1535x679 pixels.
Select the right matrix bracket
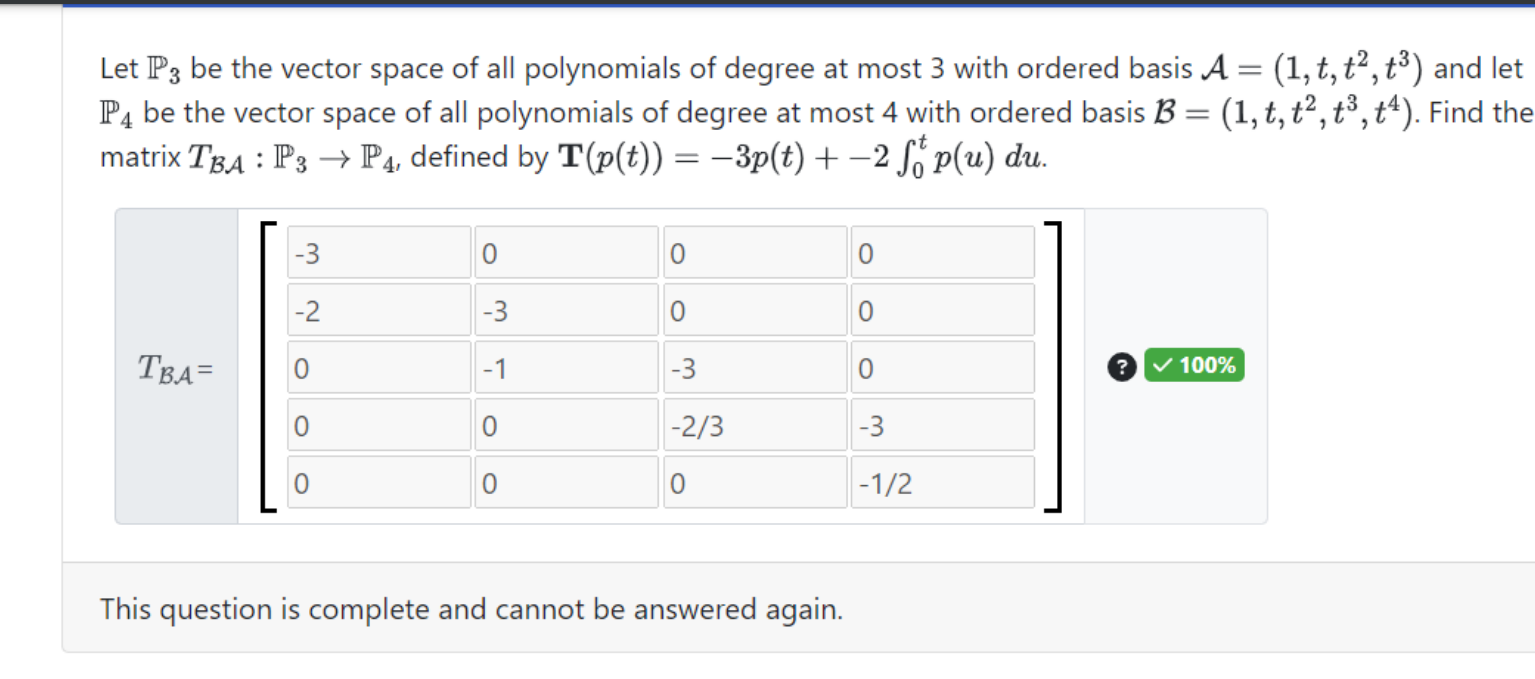click(1060, 365)
